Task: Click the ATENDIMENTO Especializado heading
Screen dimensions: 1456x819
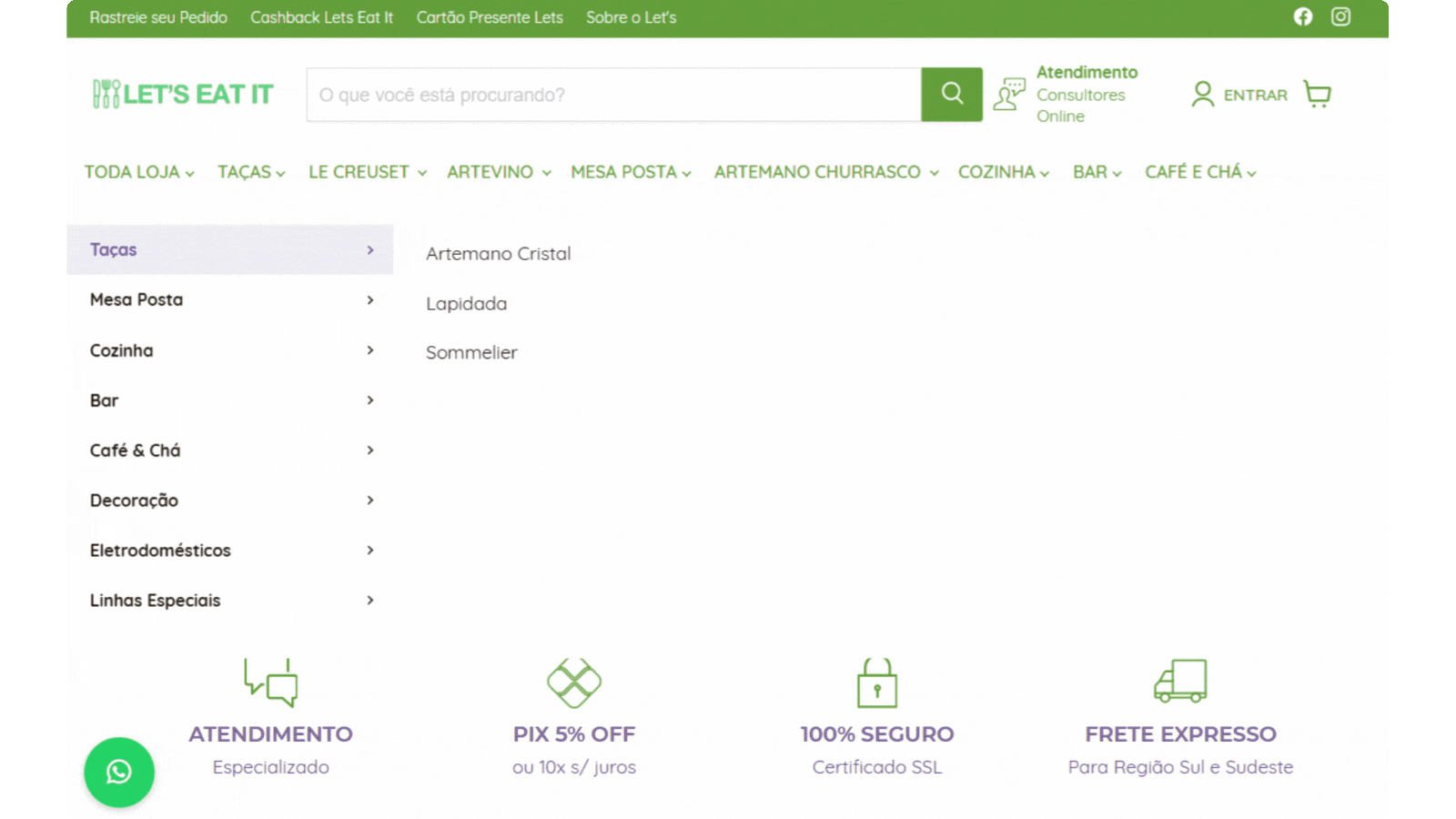Action: click(x=270, y=734)
